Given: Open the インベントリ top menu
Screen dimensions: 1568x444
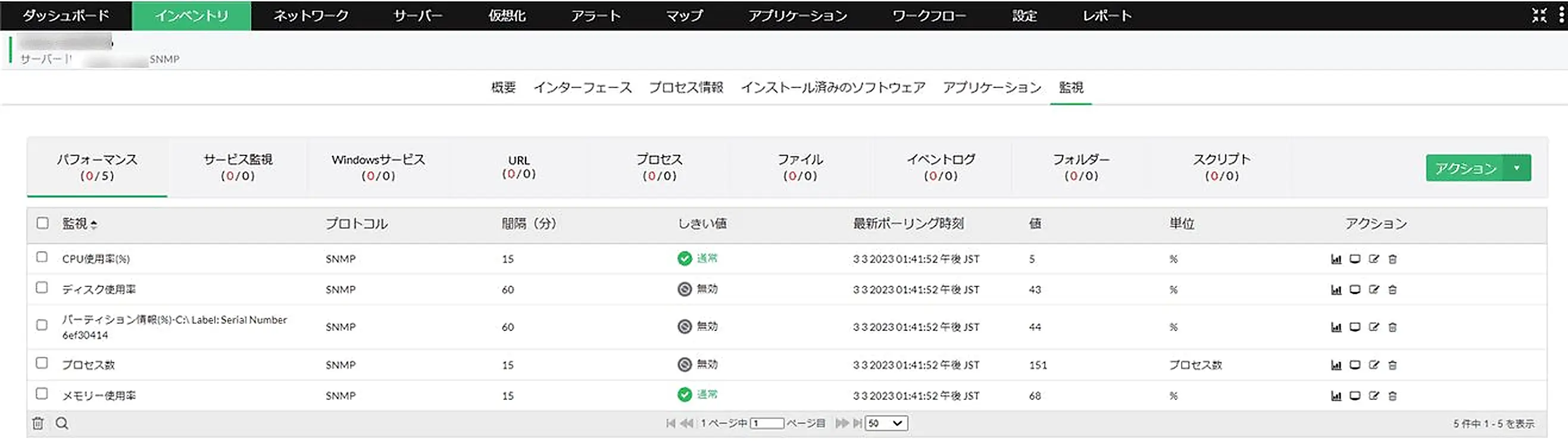Looking at the screenshot, I should (191, 16).
